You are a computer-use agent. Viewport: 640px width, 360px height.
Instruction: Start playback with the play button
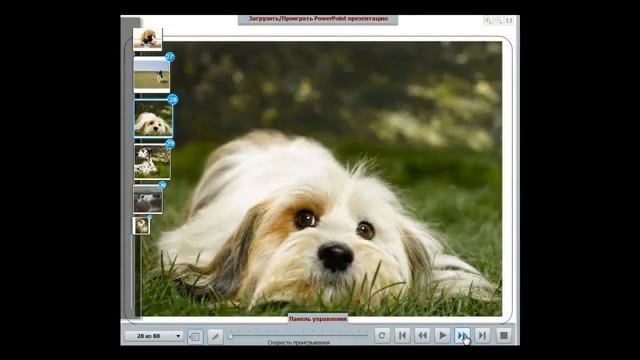coord(442,336)
